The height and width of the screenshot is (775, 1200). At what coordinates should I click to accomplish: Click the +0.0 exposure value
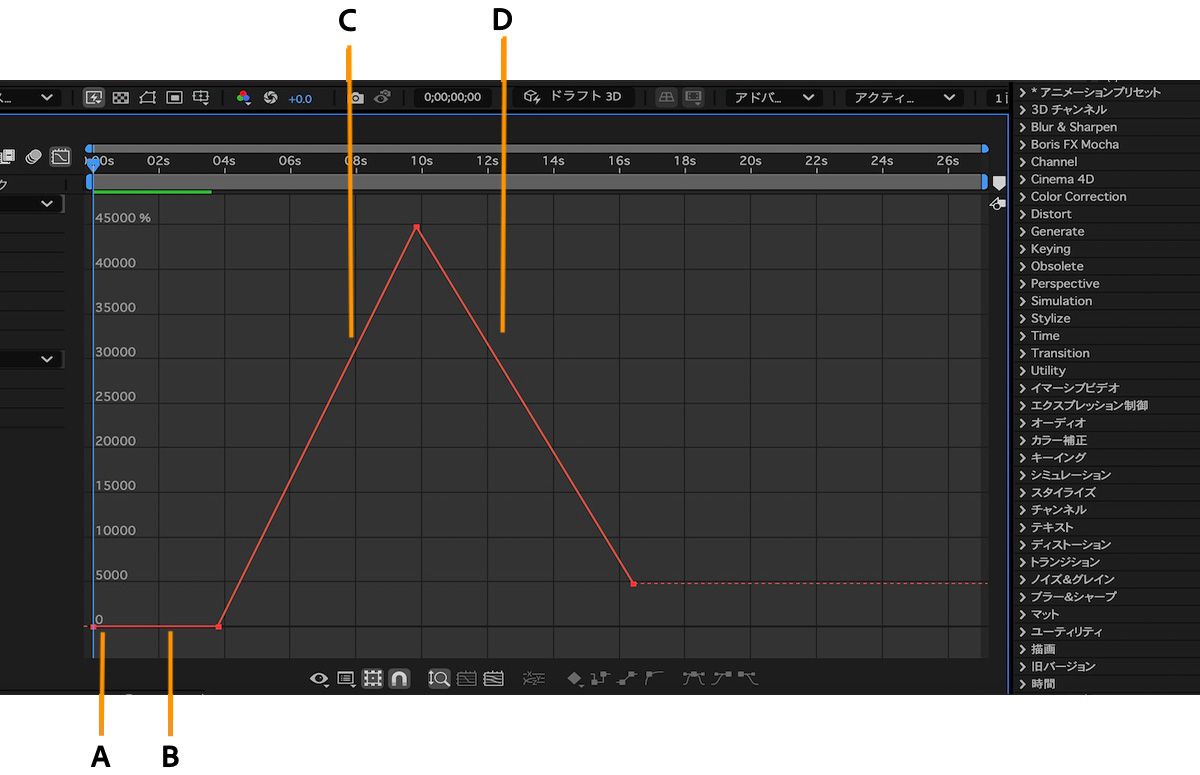pos(300,99)
